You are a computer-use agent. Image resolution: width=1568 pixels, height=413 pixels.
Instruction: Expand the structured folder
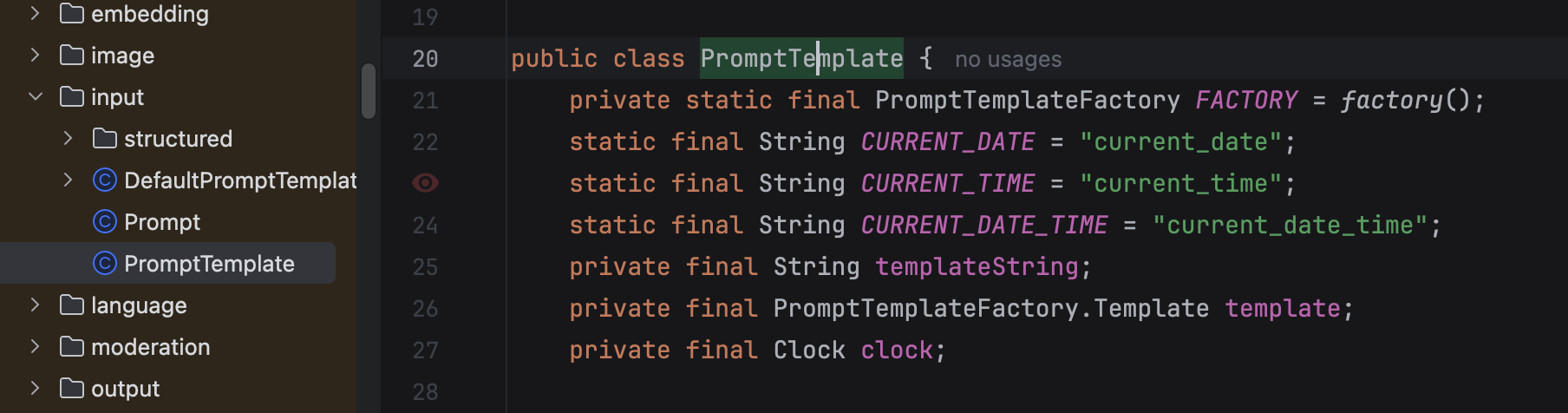click(x=69, y=139)
